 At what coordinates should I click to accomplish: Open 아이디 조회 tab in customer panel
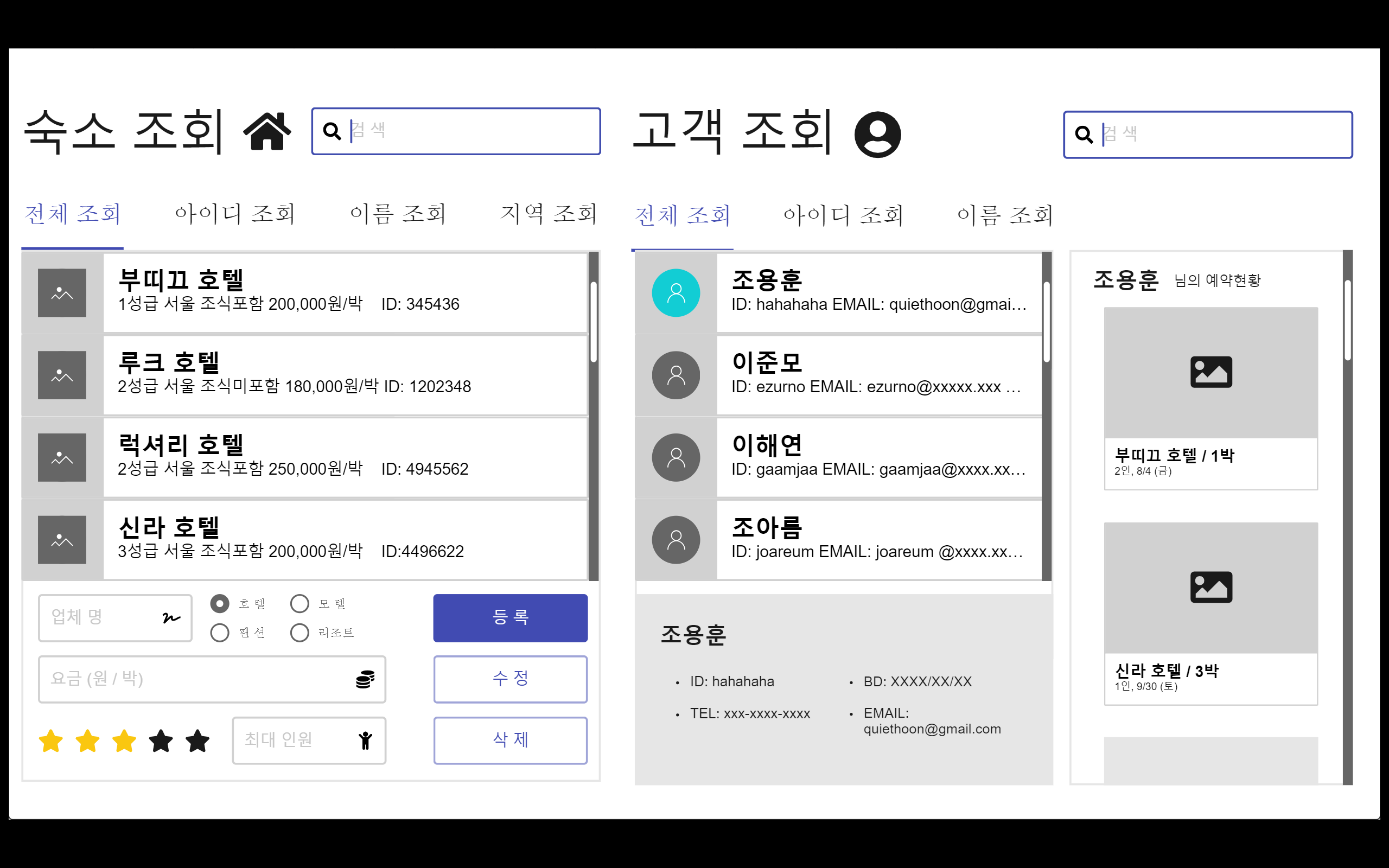[844, 215]
